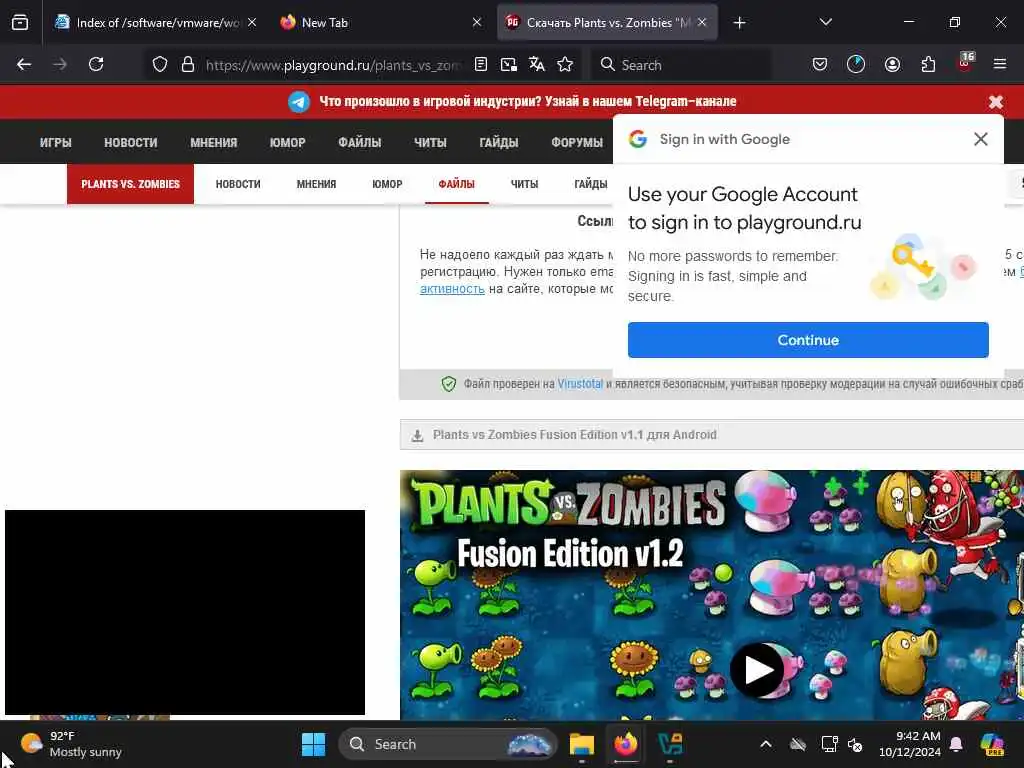This screenshot has width=1024, height=768.
Task: Open VMware Workstation taskbar icon
Action: [670, 744]
